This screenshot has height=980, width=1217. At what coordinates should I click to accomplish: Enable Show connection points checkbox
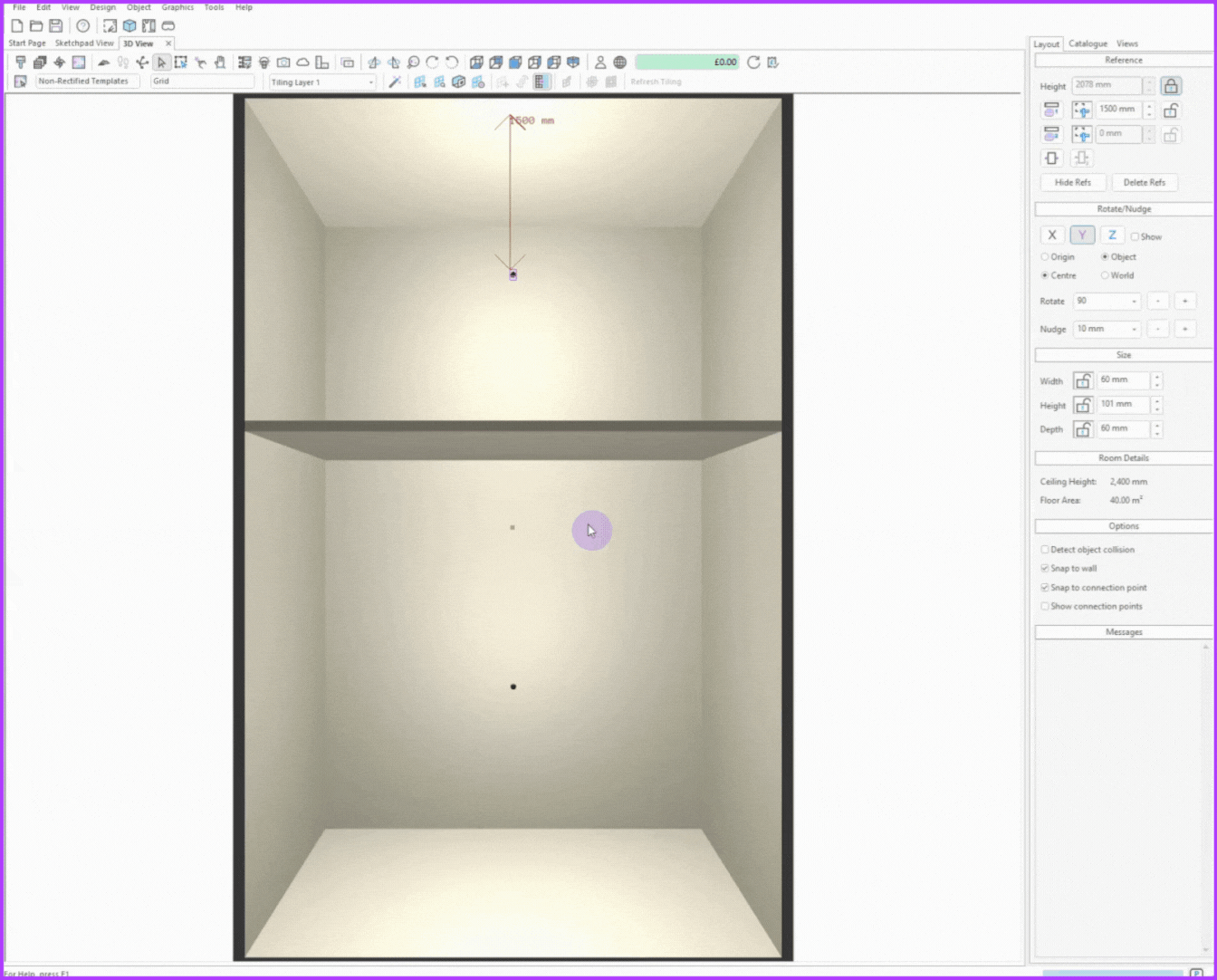point(1045,607)
